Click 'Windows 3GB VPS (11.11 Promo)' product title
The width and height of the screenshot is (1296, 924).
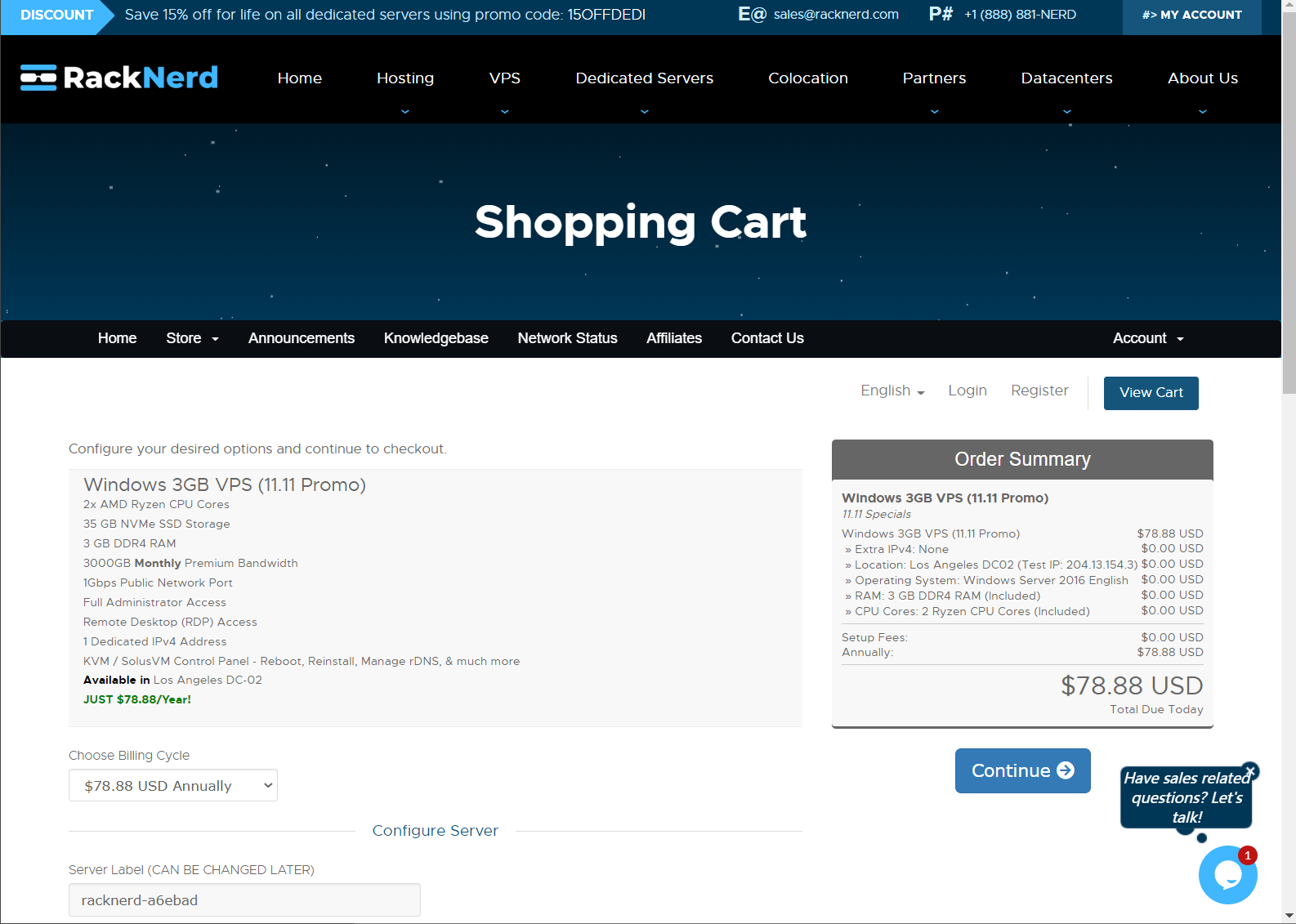(225, 485)
